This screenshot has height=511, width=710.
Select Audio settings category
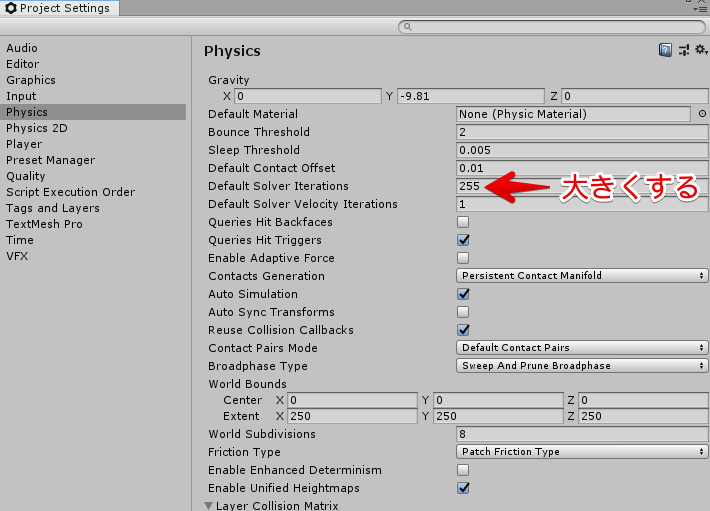[x=93, y=48]
